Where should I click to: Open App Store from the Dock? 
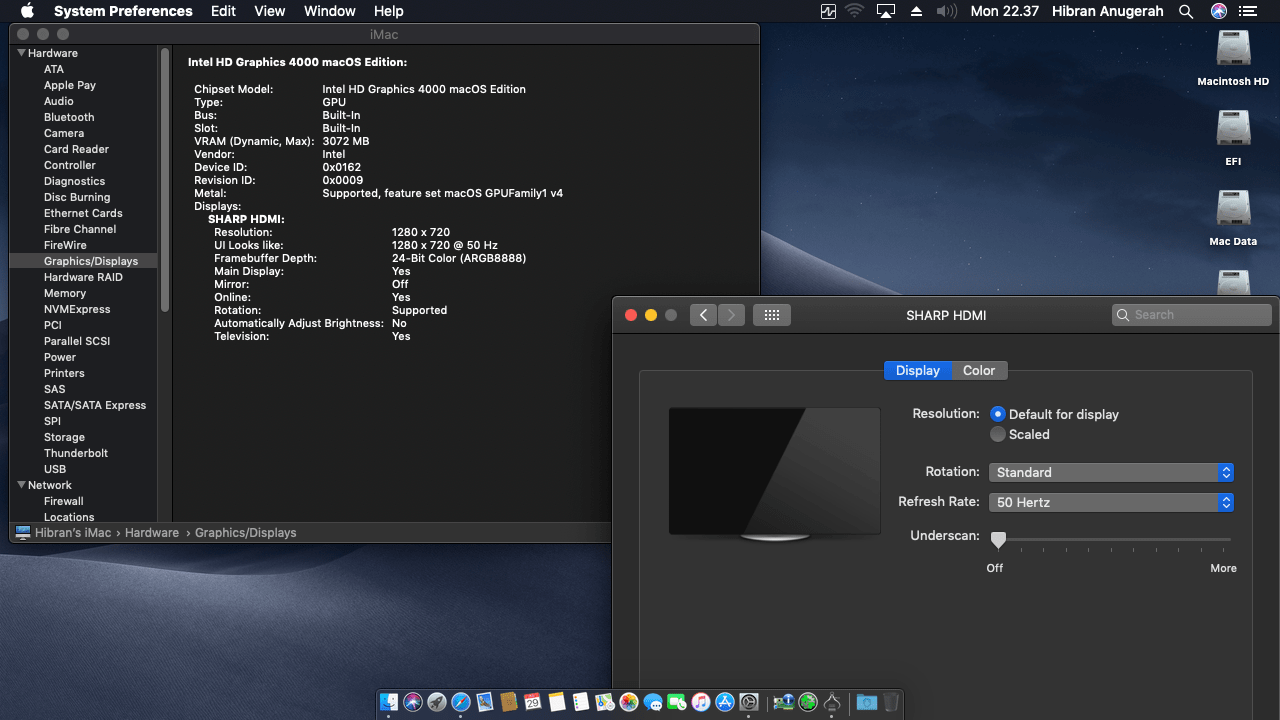725,703
